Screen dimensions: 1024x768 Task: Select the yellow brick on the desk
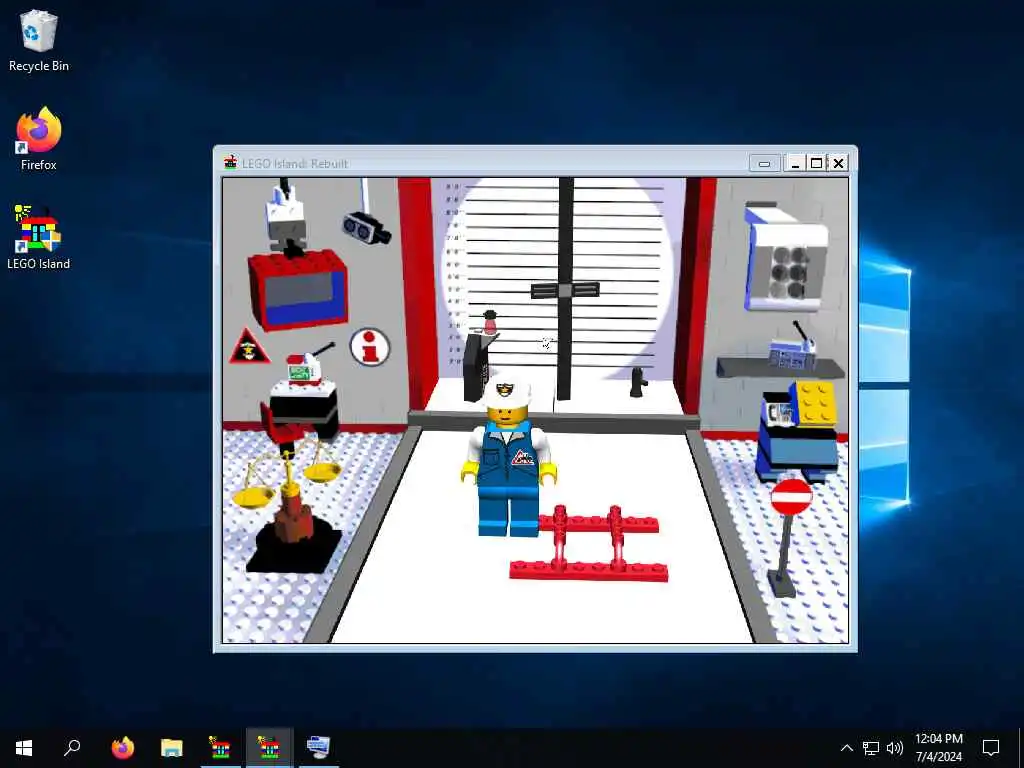tap(813, 403)
